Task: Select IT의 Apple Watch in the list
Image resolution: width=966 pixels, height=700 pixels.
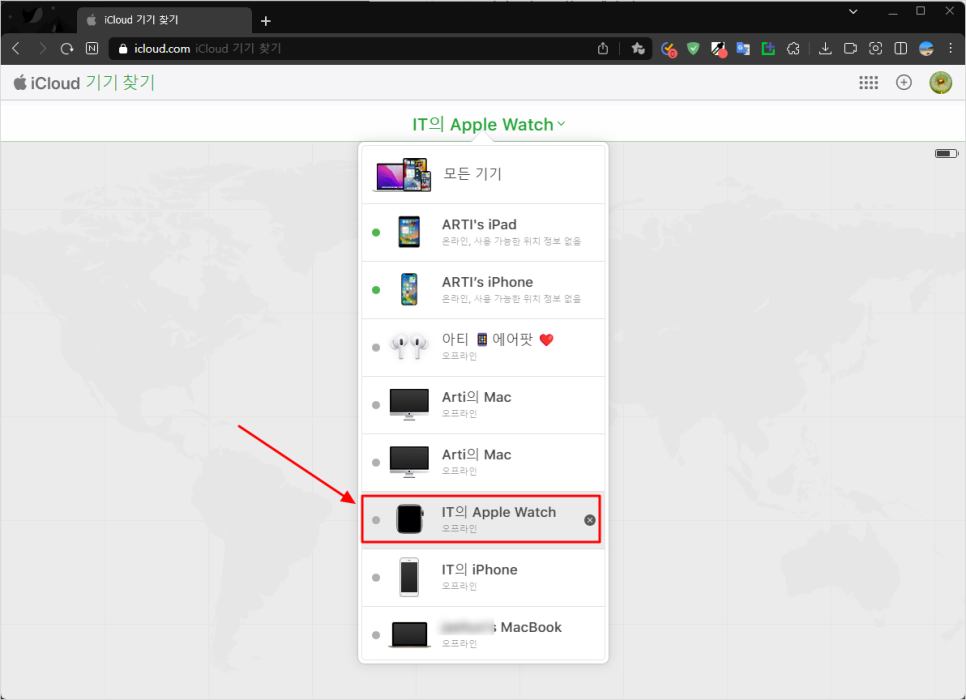Action: click(x=481, y=519)
